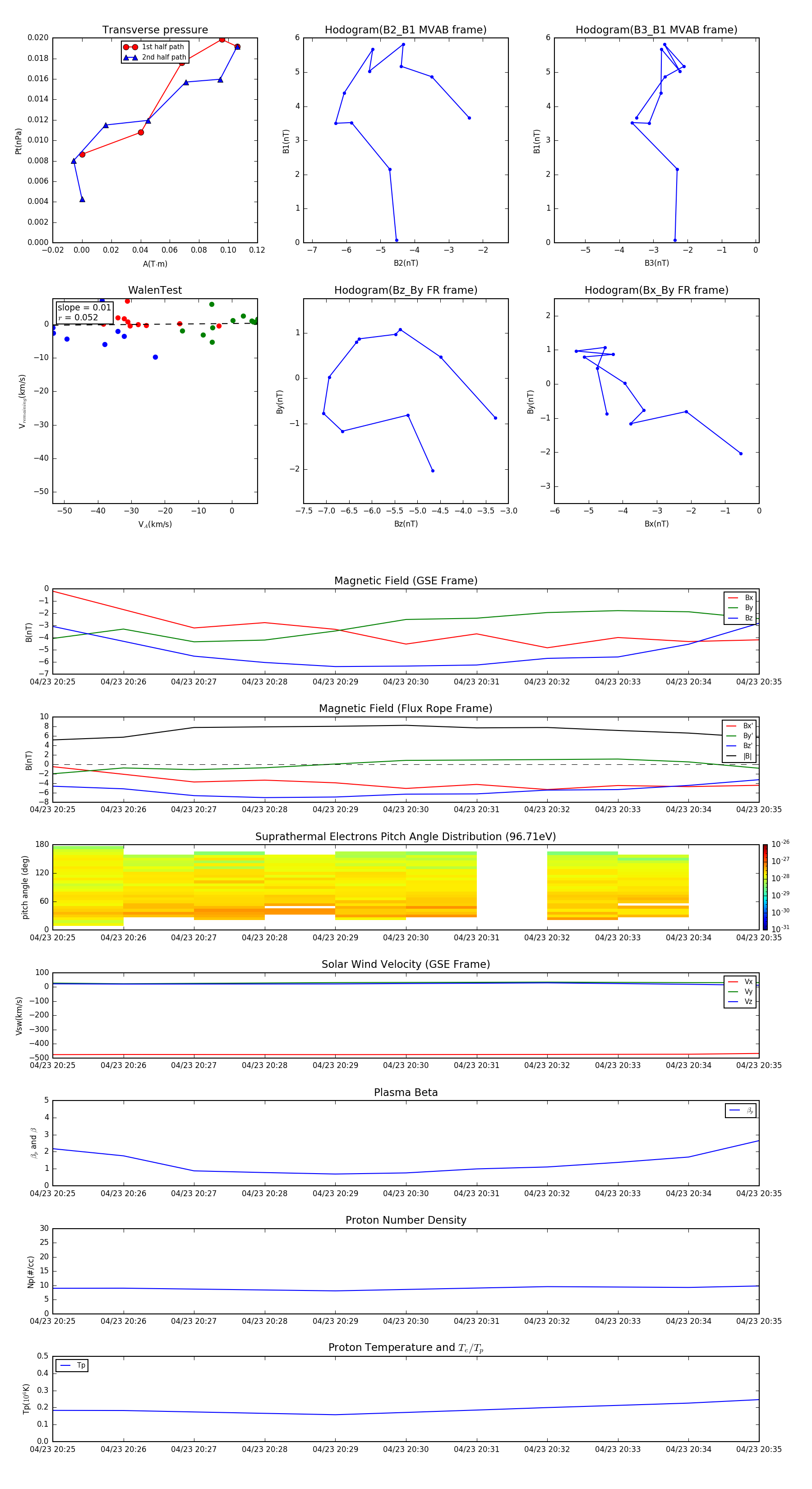Image resolution: width=812 pixels, height=1489 pixels.
Task: Select the "Bx(nT)" x-axis label
Action: [x=656, y=524]
